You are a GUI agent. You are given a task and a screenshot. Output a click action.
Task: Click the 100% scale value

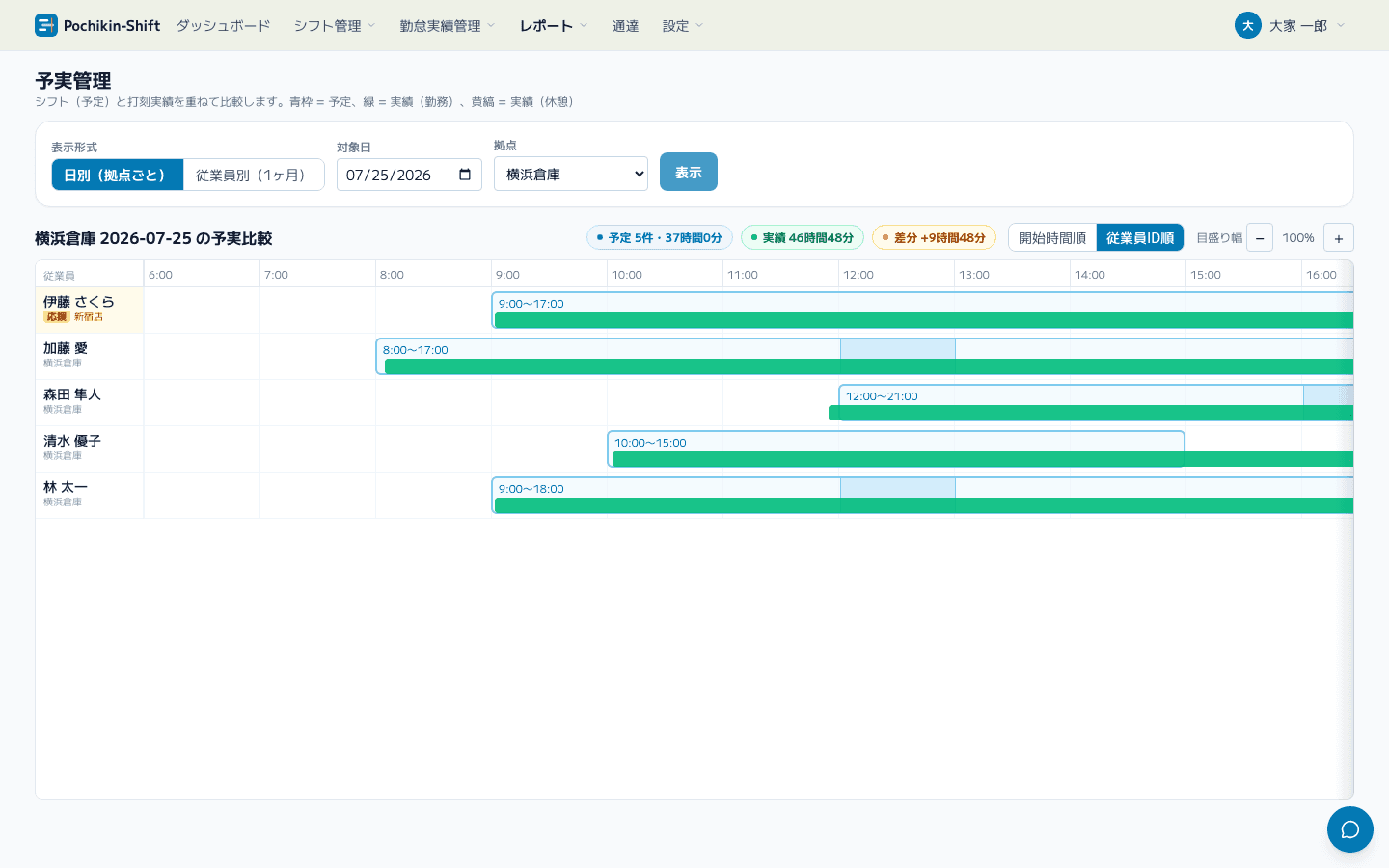coord(1298,238)
